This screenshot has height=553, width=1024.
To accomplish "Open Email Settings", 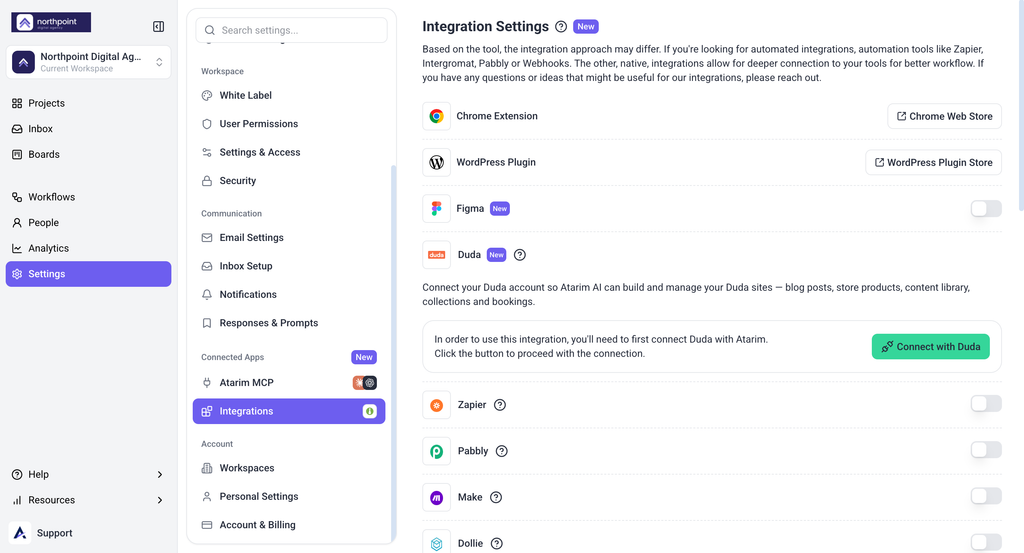I will 289,238.
